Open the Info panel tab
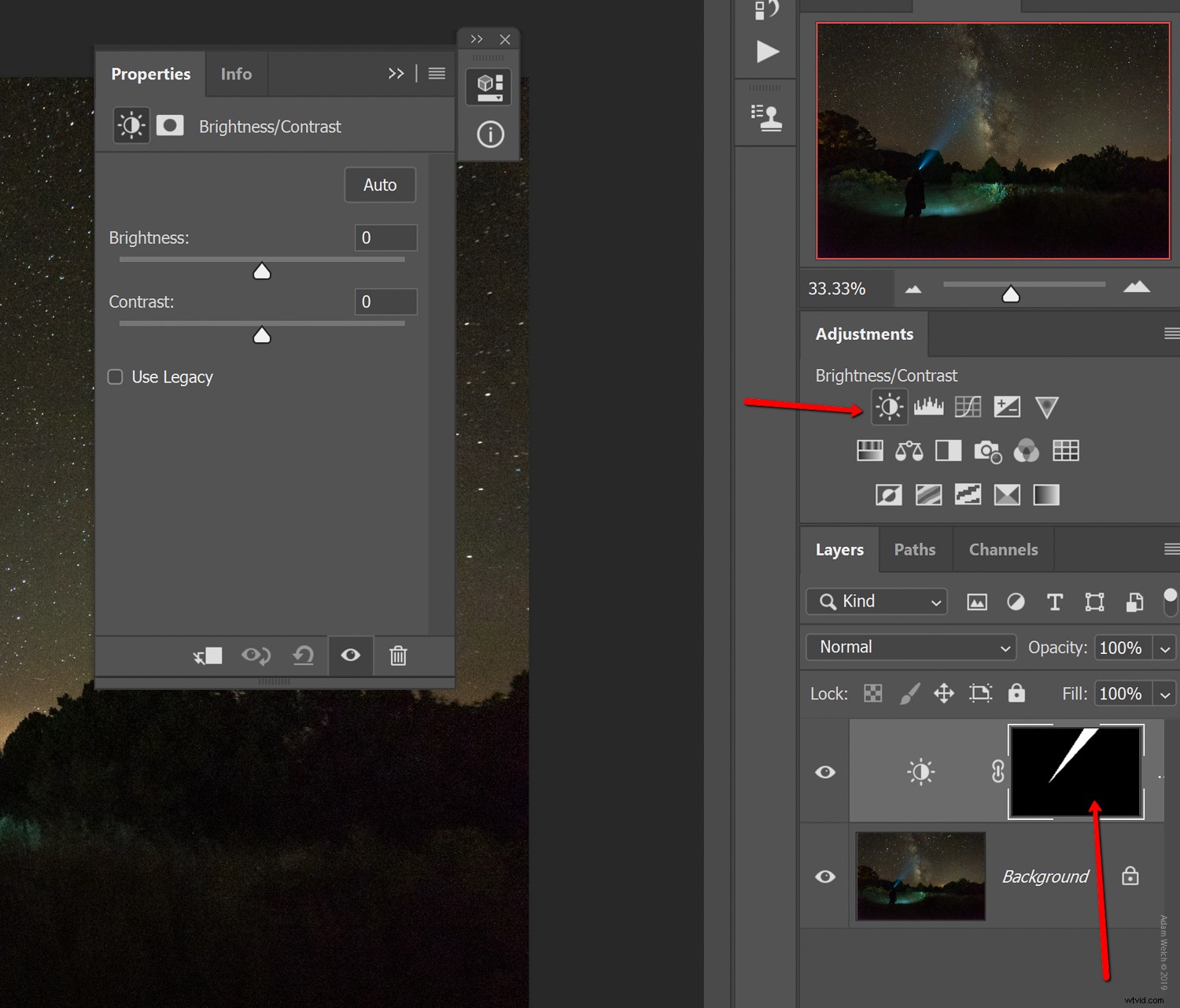 (236, 73)
